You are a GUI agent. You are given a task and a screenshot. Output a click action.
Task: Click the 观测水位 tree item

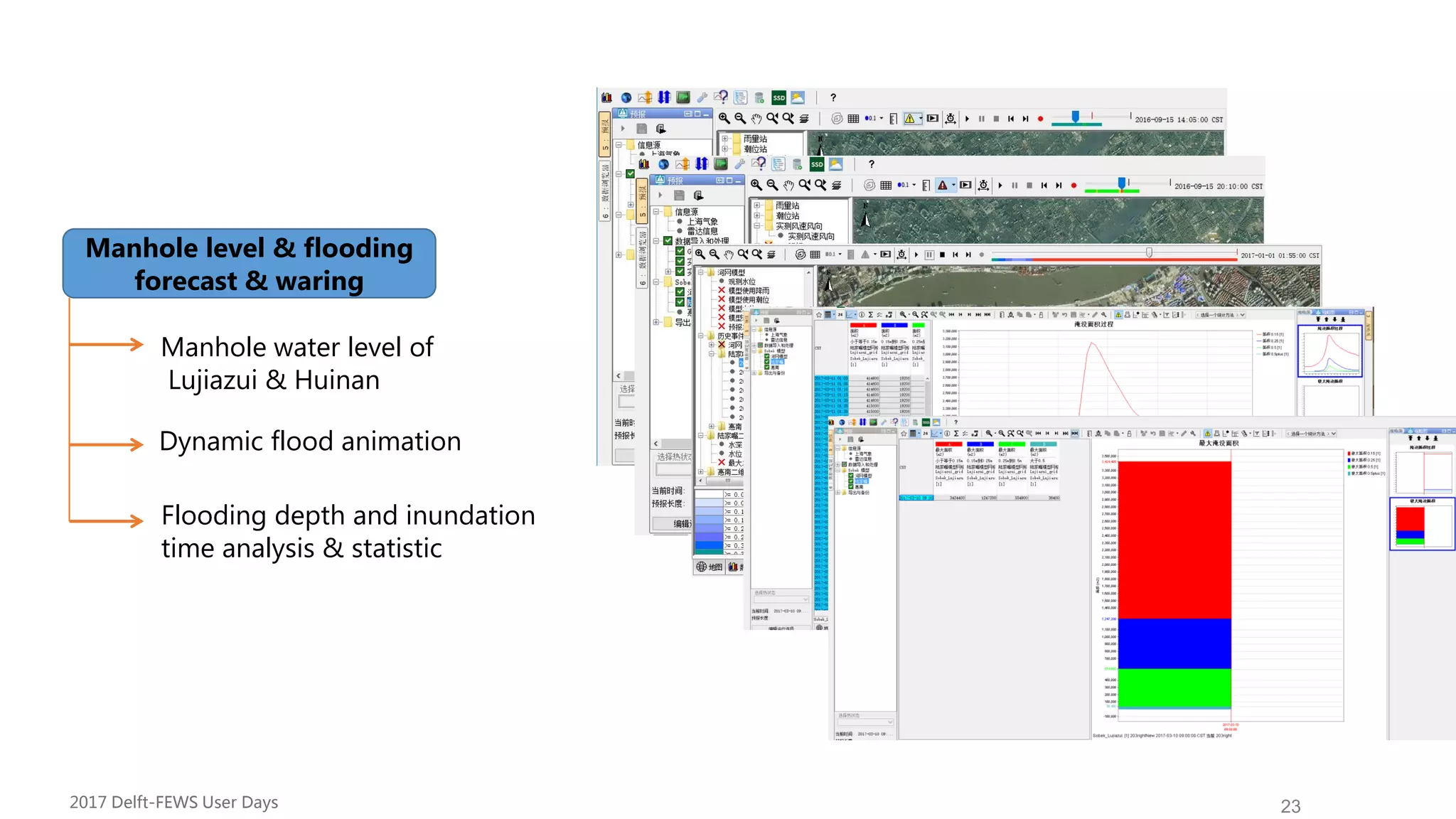tap(742, 282)
